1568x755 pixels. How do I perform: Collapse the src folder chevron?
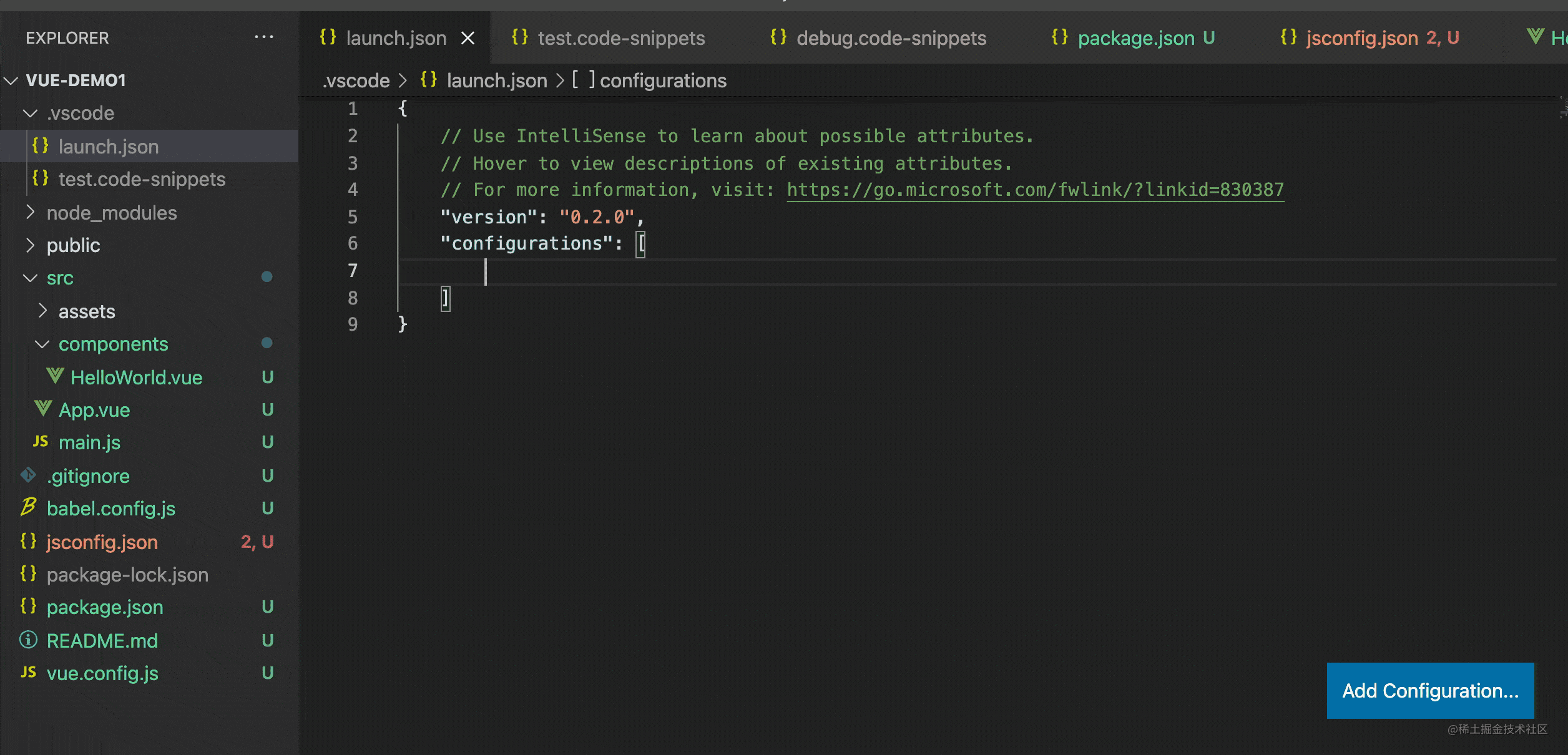pyautogui.click(x=30, y=278)
